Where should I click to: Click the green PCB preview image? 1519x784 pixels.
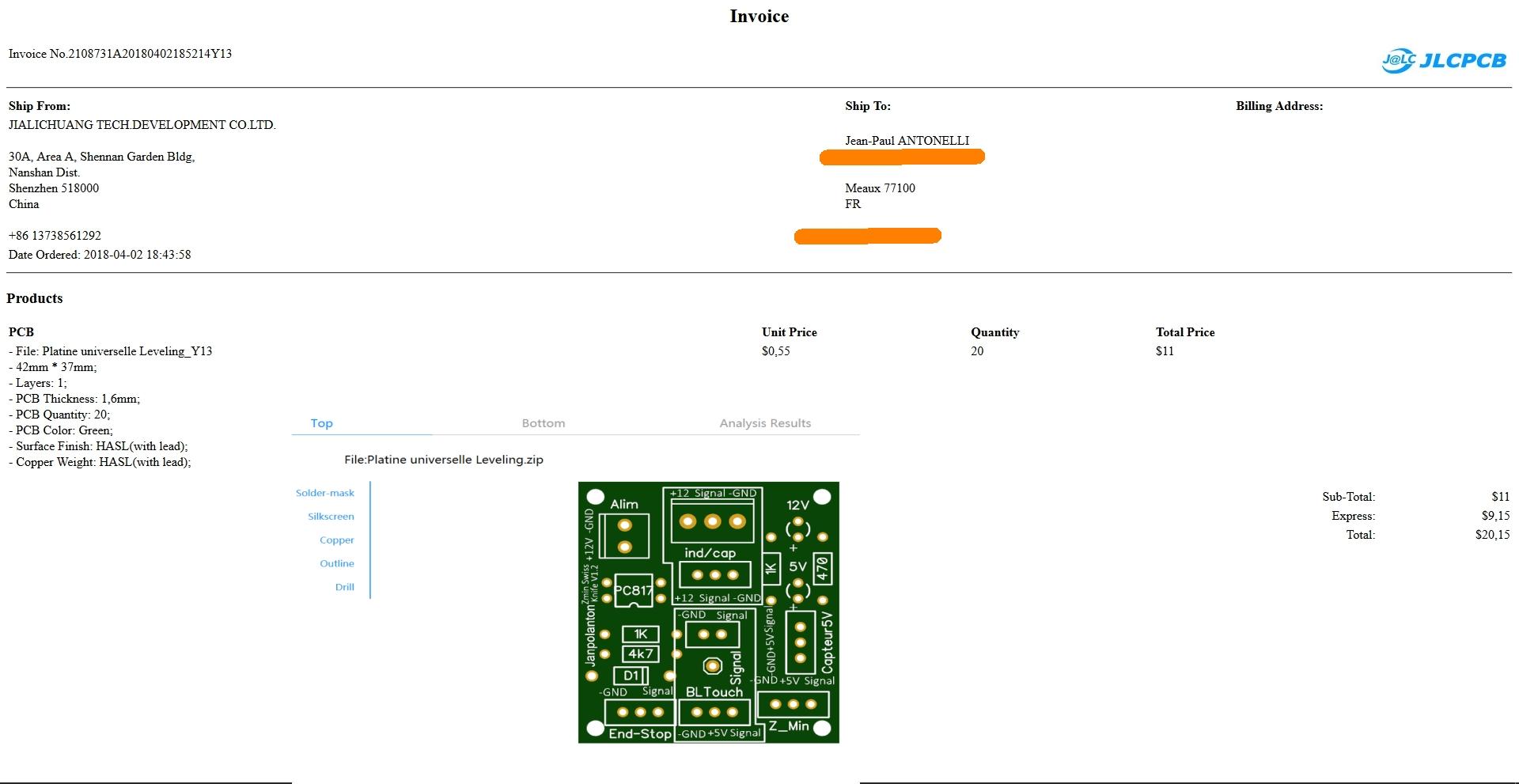(x=708, y=612)
